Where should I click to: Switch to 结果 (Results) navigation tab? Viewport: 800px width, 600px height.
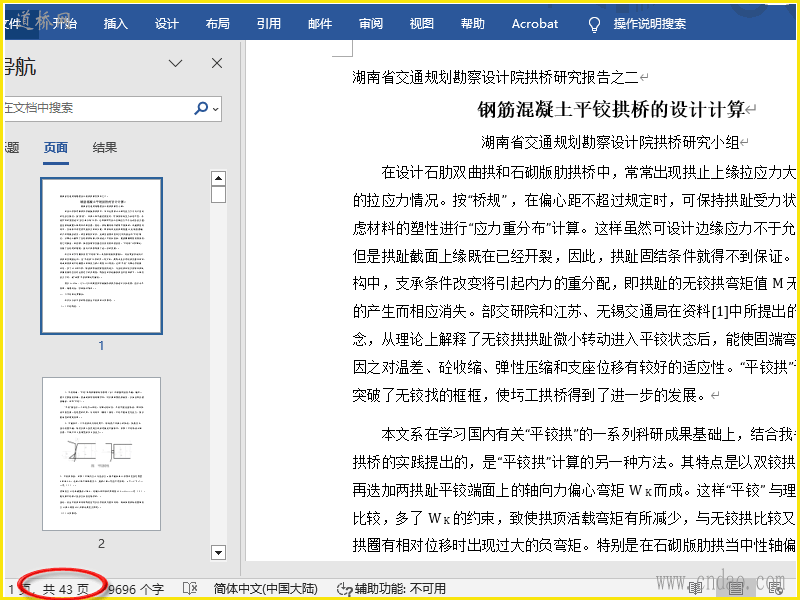(x=105, y=148)
